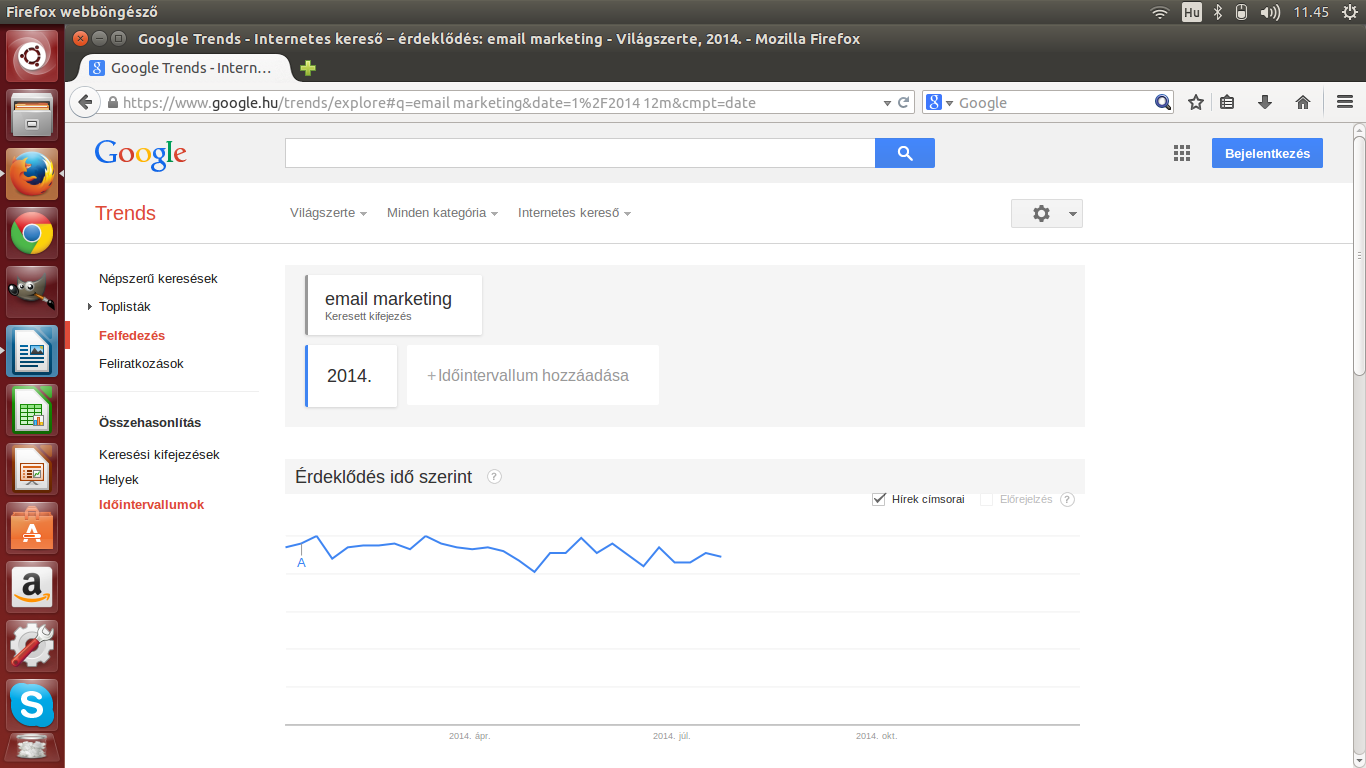Open the Trash at the launcher bottom
This screenshot has width=1366, height=768.
(32, 750)
